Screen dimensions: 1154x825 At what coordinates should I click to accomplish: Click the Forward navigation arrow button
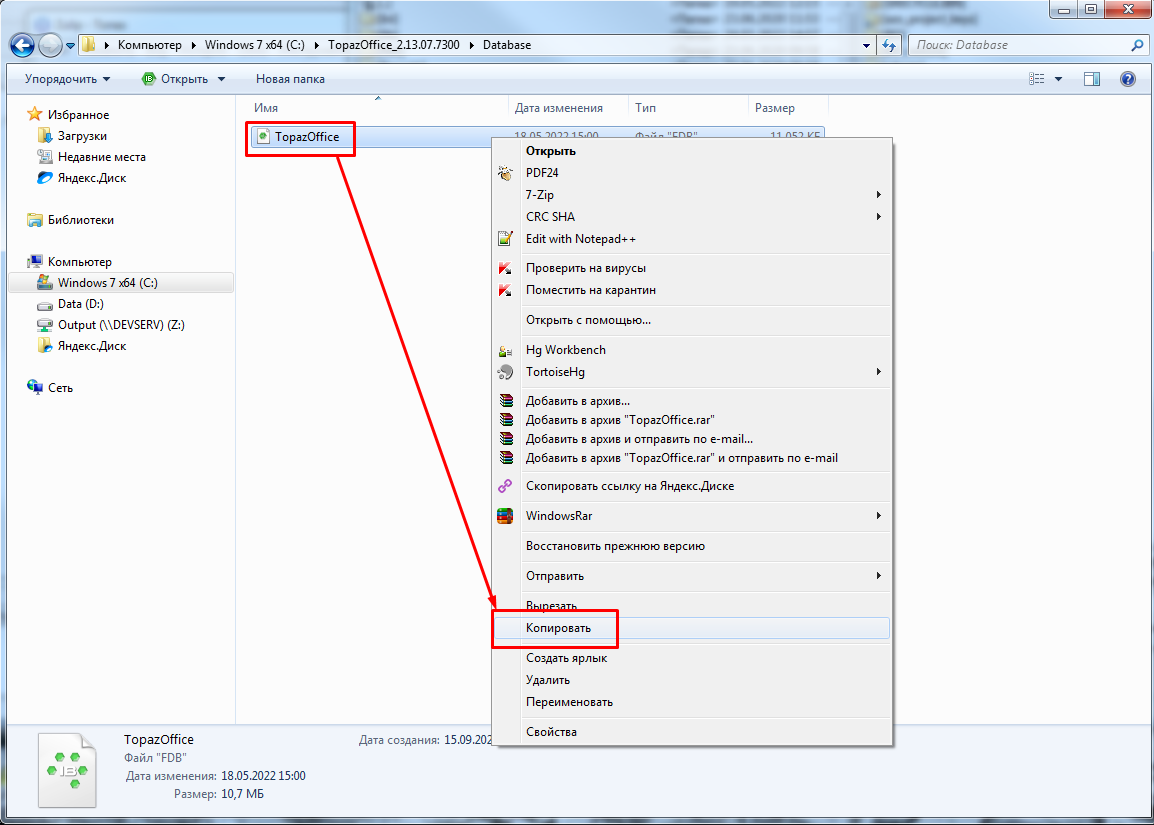coord(50,46)
